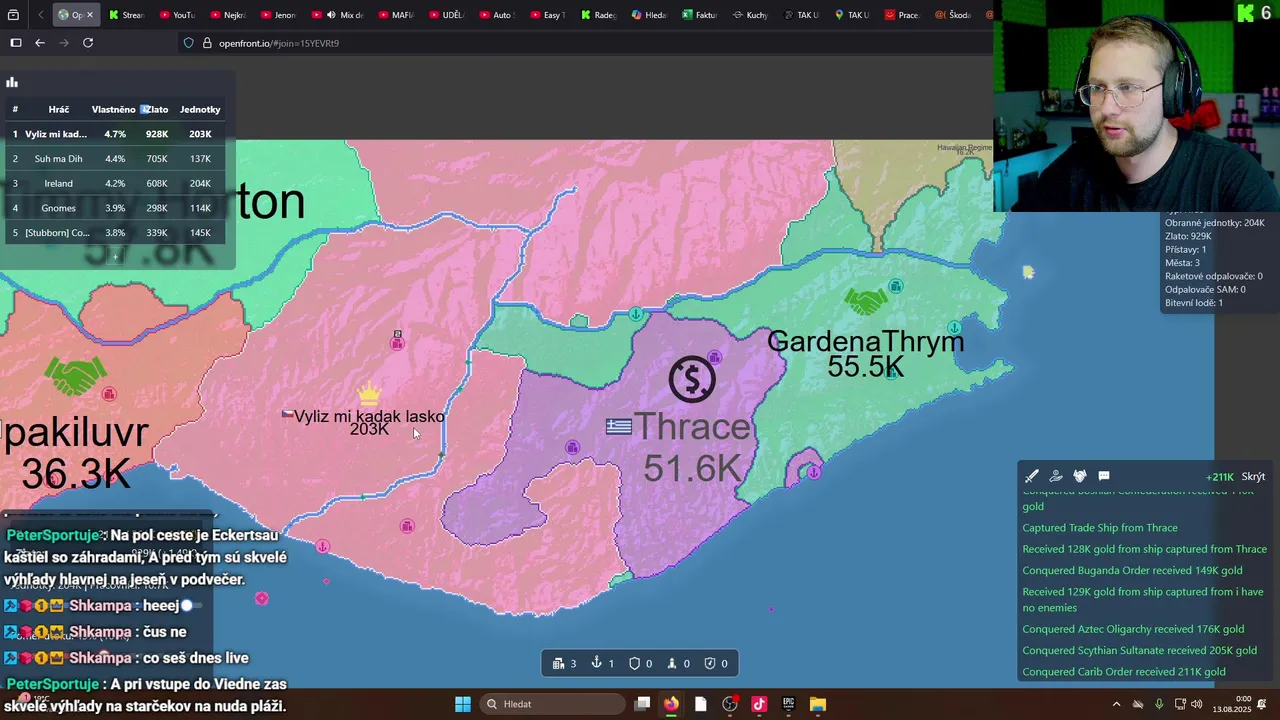This screenshot has height=720, width=1280.
Task: Open TikTok app from the taskbar
Action: (759, 704)
